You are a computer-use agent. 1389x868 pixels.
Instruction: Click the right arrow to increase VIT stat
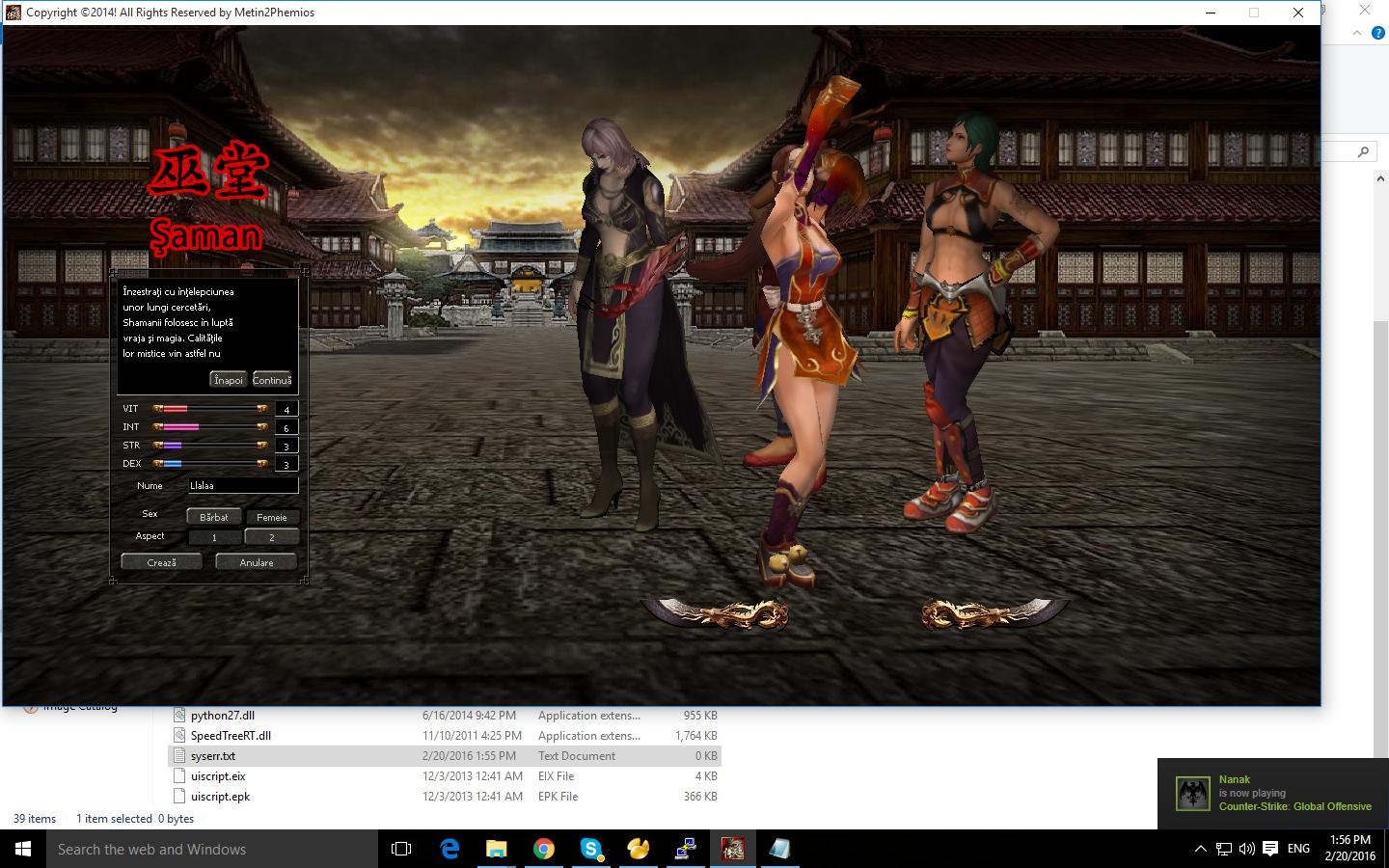(x=262, y=409)
